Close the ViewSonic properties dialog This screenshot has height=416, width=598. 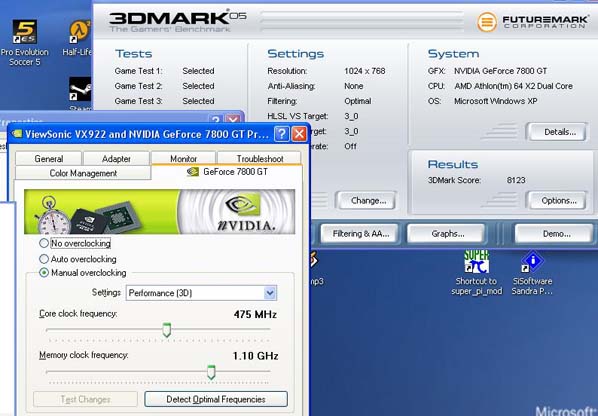pyautogui.click(x=299, y=134)
